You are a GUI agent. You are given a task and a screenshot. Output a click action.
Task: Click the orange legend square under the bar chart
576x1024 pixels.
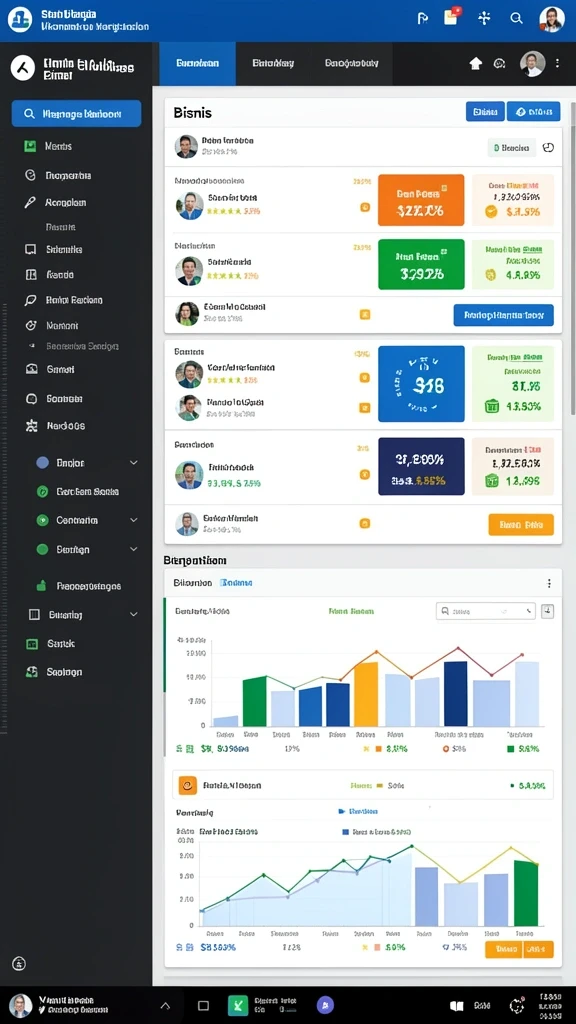click(x=378, y=749)
